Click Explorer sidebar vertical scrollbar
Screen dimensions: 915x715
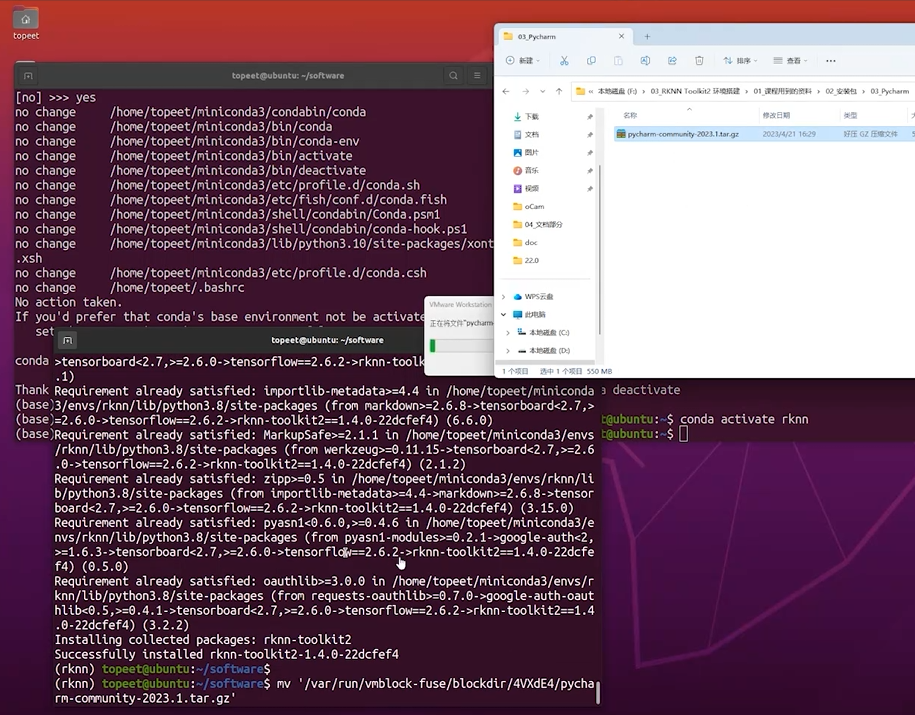coord(600,249)
